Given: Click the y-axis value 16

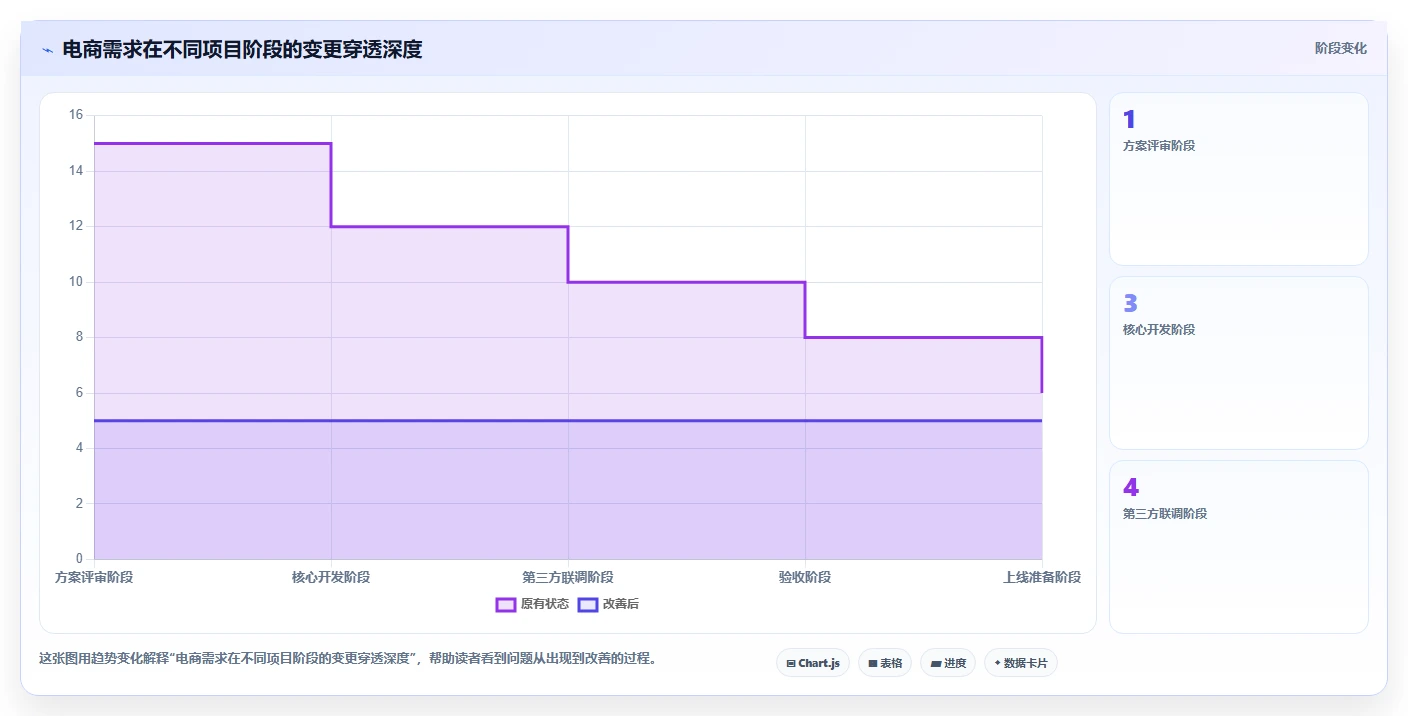Looking at the screenshot, I should click(76, 115).
